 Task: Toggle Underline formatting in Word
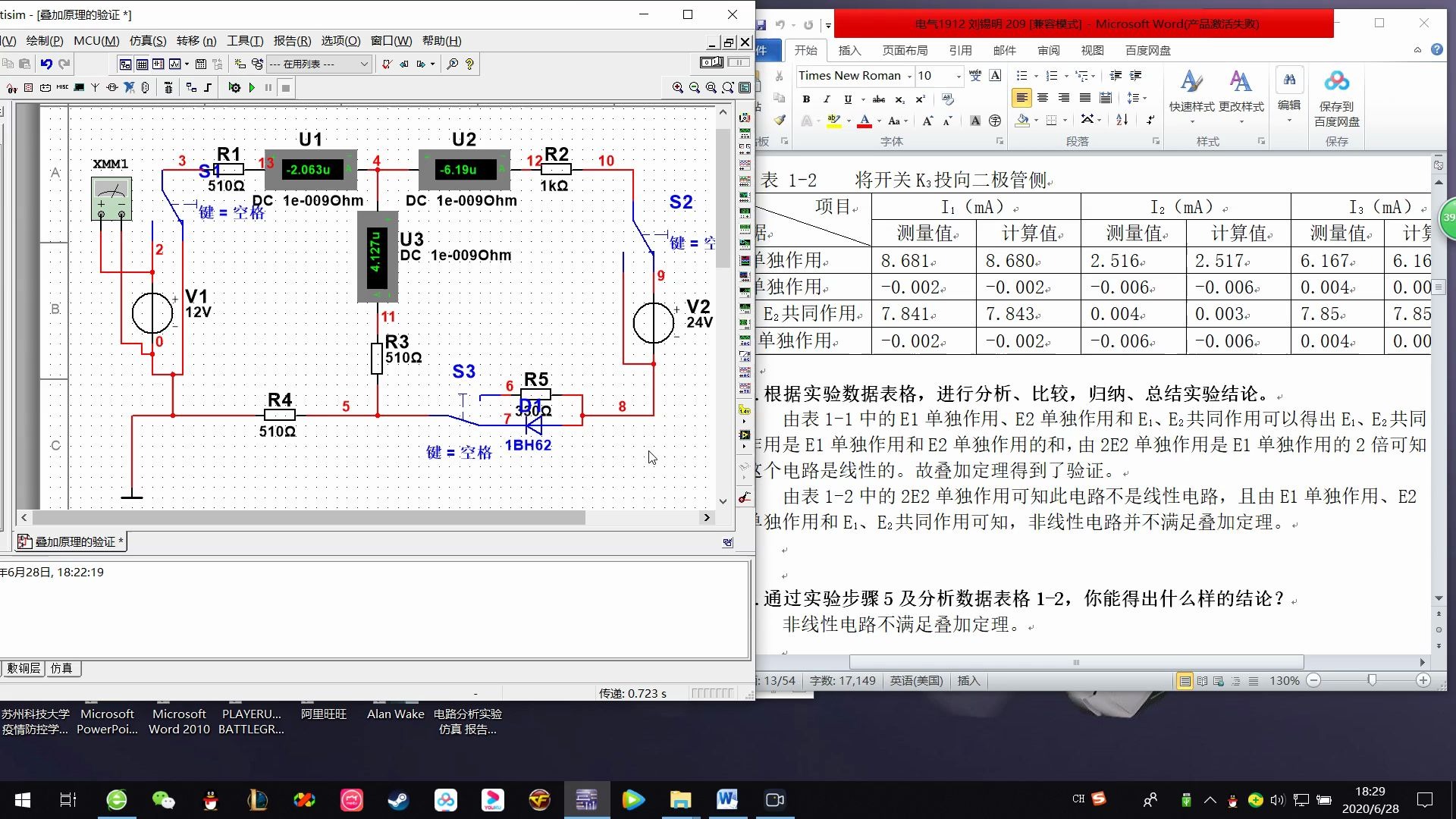[x=848, y=99]
